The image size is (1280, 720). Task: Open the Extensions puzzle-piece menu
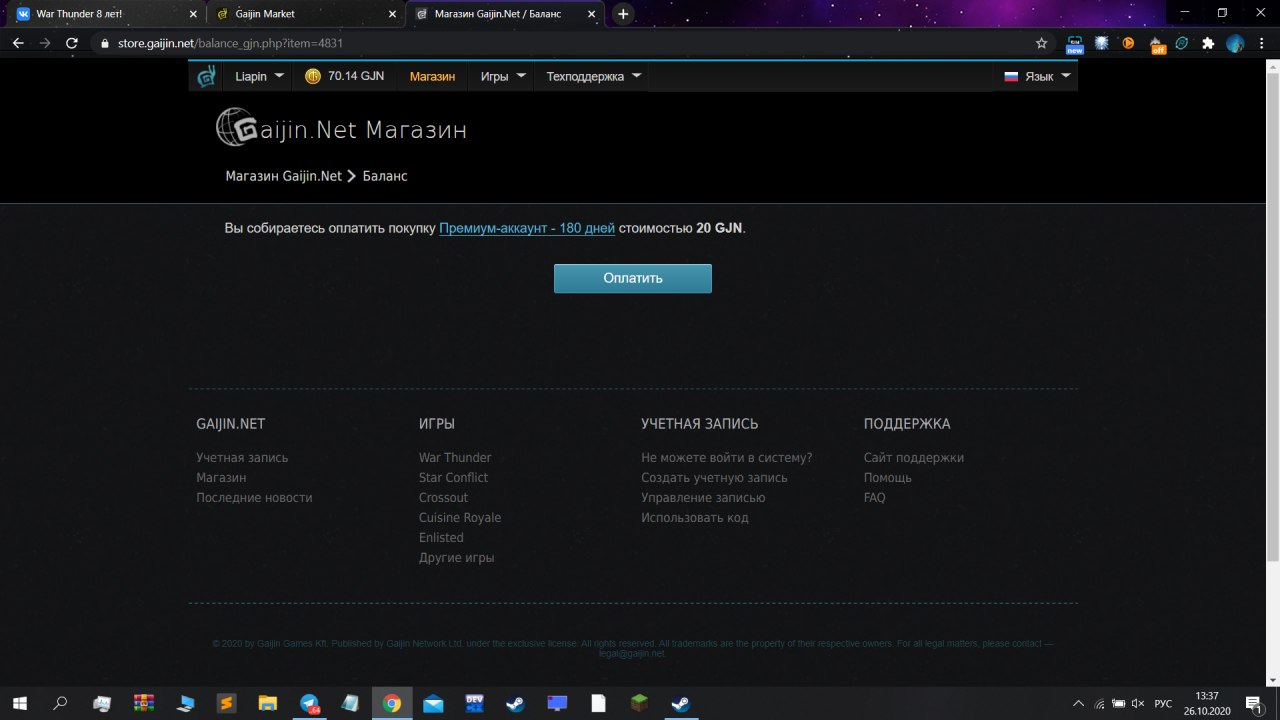(1208, 43)
